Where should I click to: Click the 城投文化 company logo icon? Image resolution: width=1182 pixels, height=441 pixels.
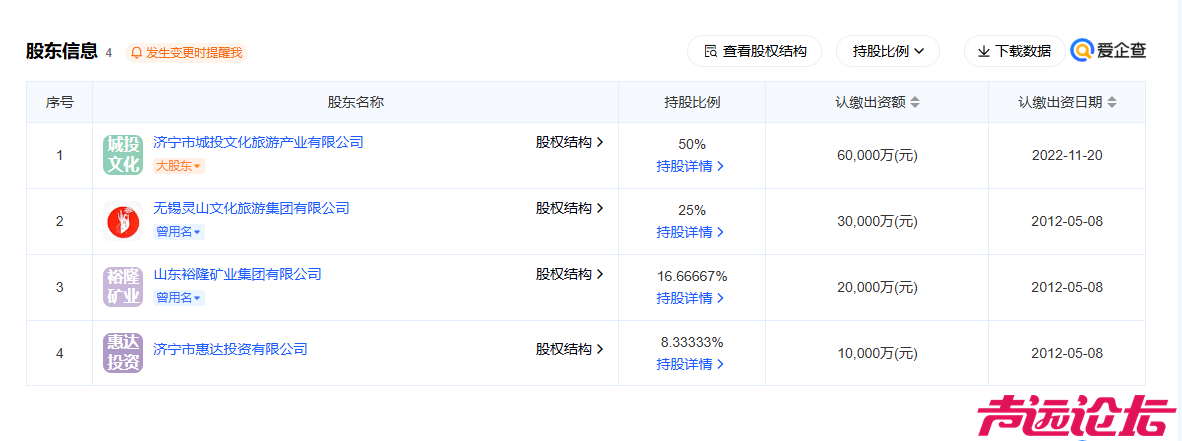click(x=123, y=155)
